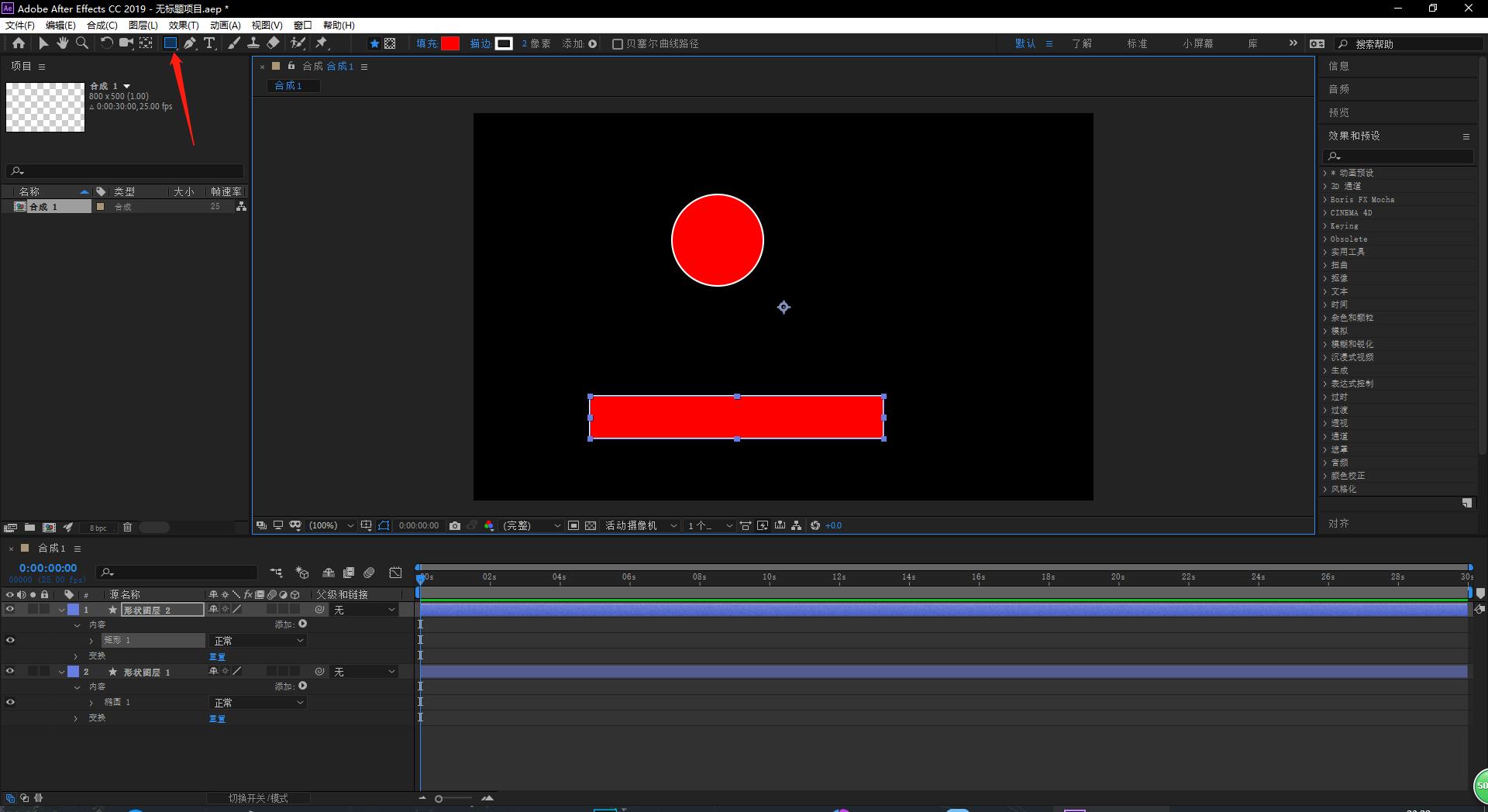This screenshot has height=812, width=1488.
Task: Select the Type (T) tool
Action: click(209, 43)
